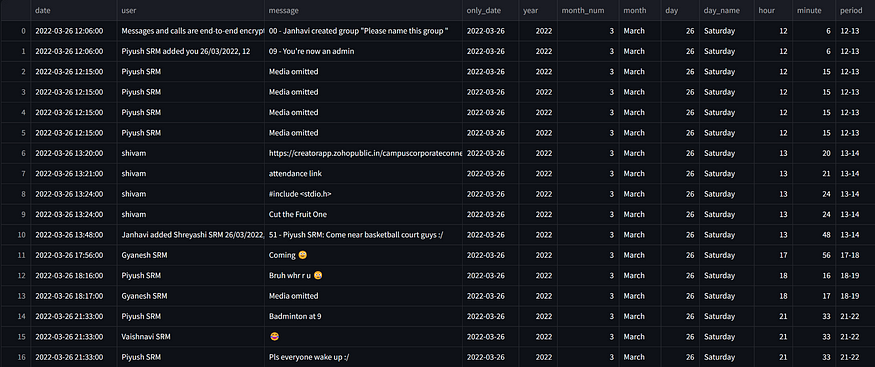Select row index 0 cell

click(x=16, y=31)
